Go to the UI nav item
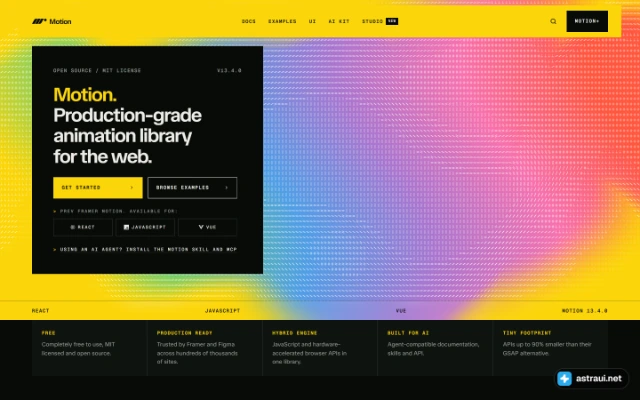Image resolution: width=640 pixels, height=400 pixels. (x=312, y=21)
